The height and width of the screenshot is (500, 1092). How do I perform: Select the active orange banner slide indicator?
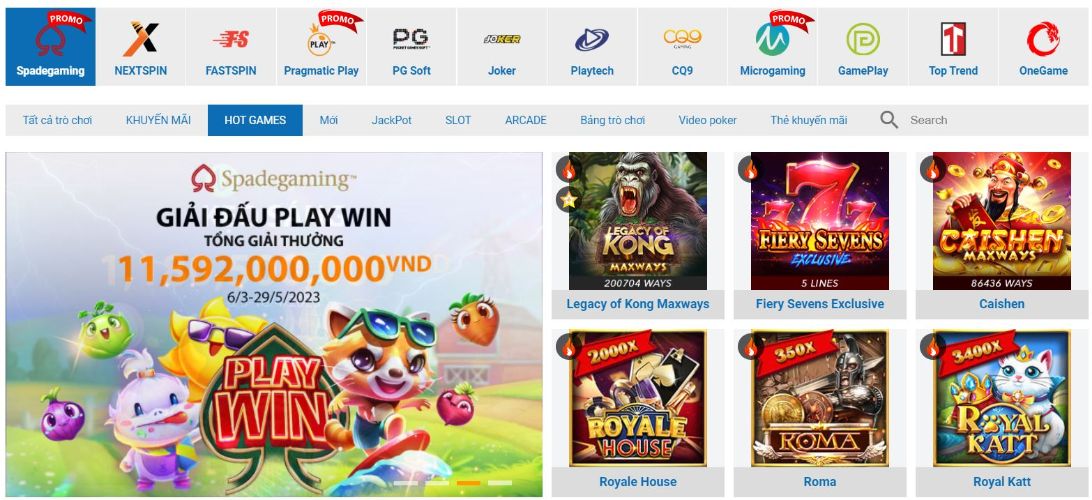coord(469,483)
